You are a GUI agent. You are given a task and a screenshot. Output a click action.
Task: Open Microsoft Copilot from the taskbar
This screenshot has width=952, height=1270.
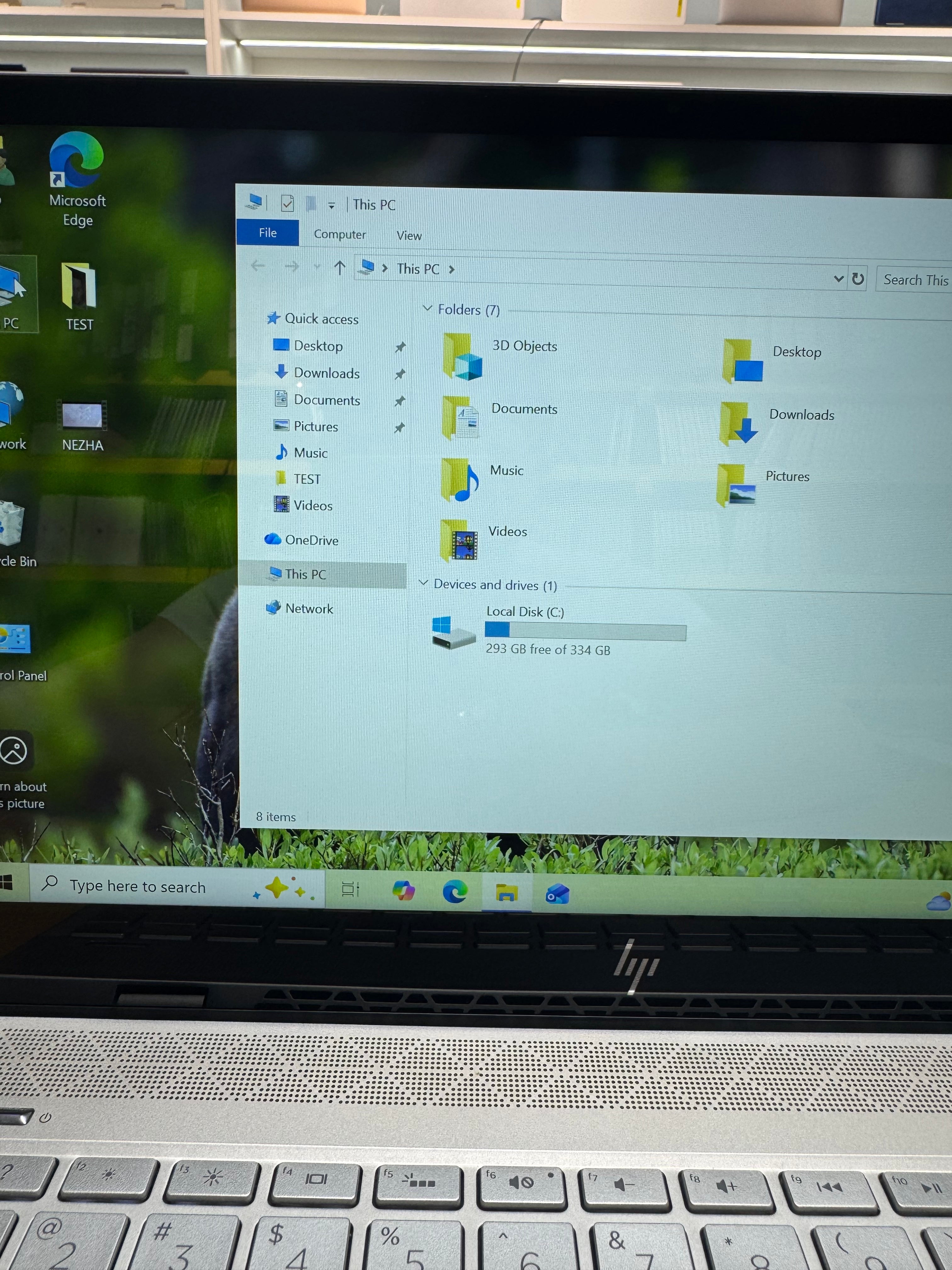(x=403, y=890)
